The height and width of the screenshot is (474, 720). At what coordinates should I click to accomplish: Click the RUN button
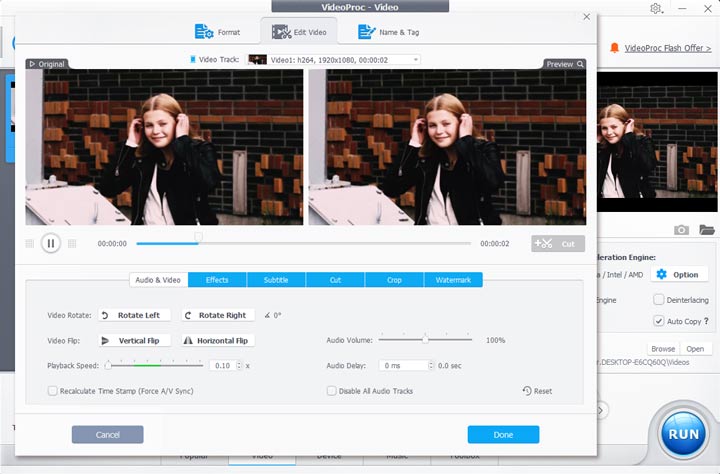click(683, 434)
